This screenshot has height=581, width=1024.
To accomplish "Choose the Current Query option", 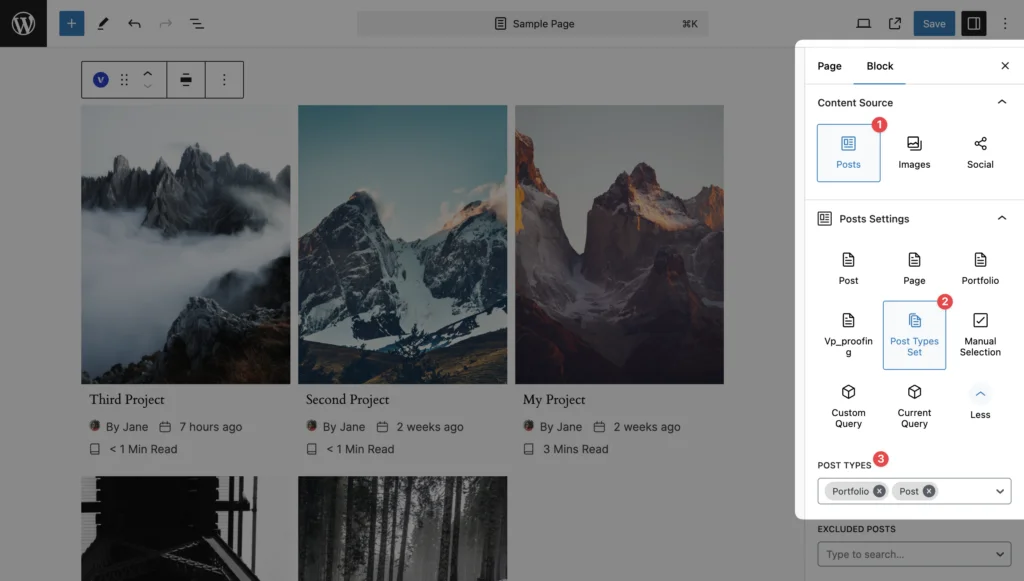I will pyautogui.click(x=914, y=406).
